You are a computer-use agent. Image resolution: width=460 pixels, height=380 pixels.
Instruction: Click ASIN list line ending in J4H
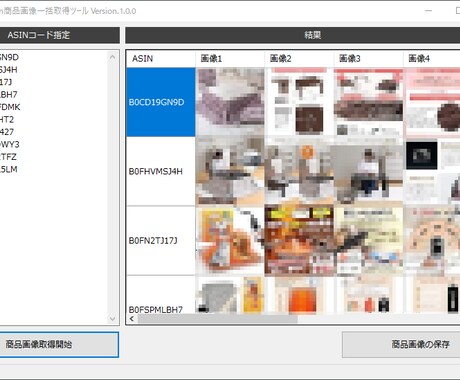click(x=9, y=70)
